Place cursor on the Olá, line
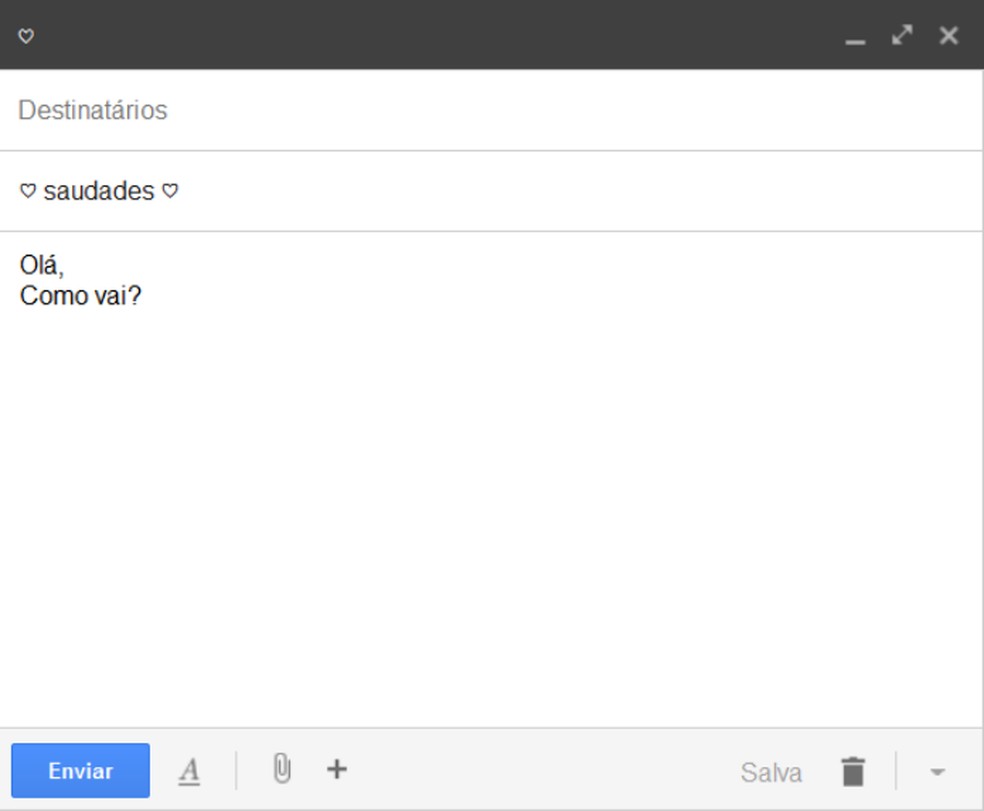984x811 pixels. click(x=42, y=266)
